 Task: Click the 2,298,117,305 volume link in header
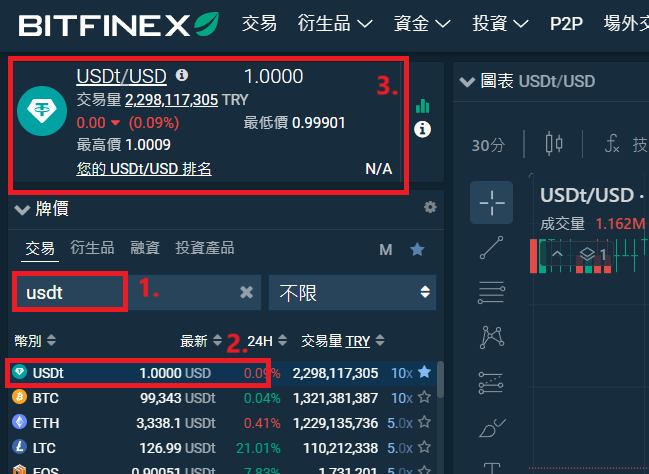(172, 100)
